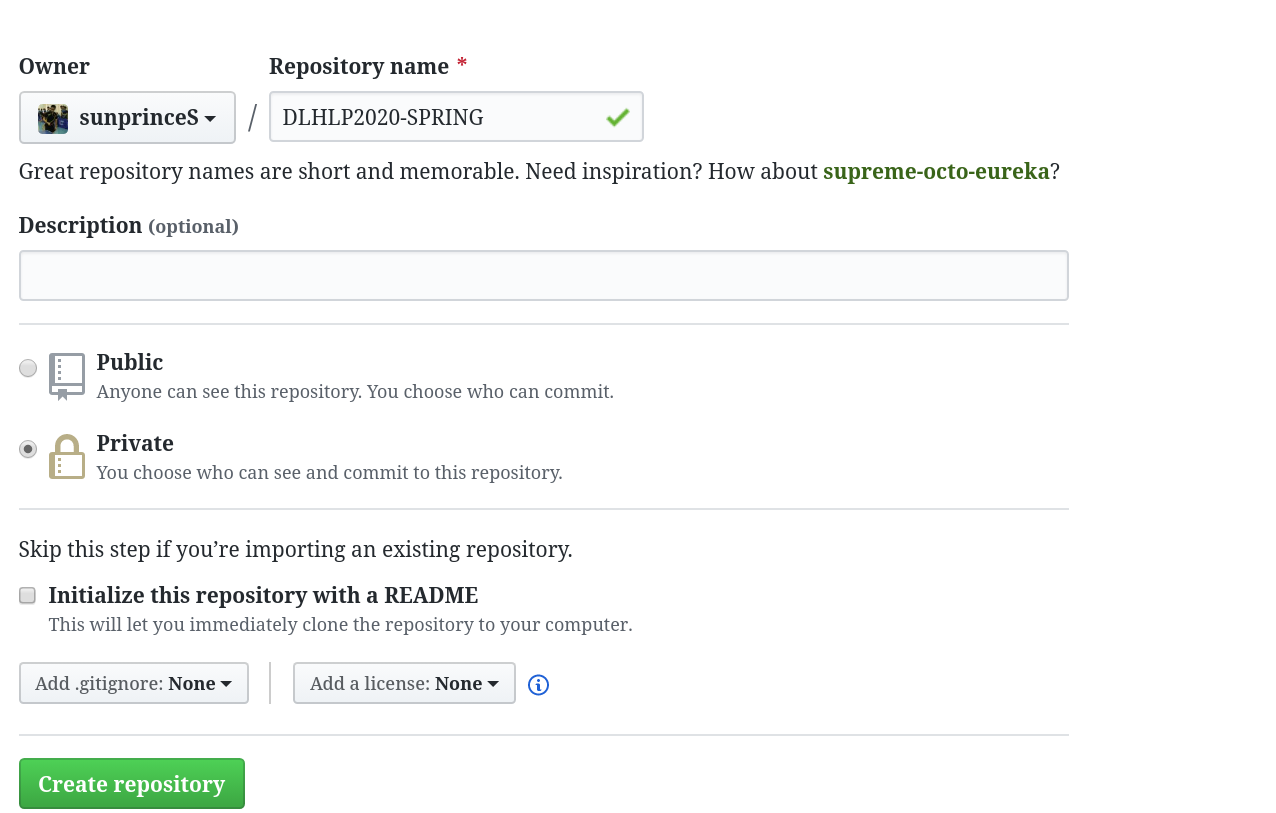The height and width of the screenshot is (813, 1276).
Task: Click the green checkmark in repository name
Action: tap(617, 117)
